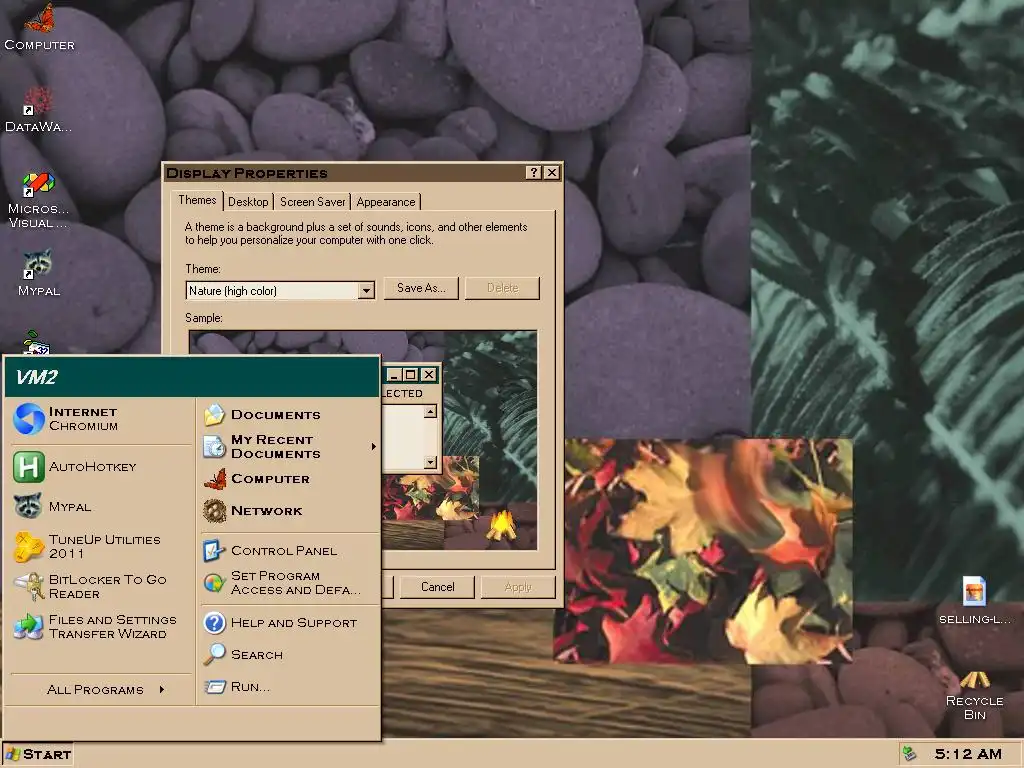The image size is (1024, 768).
Task: Click the selling-l... file on desktop
Action: [974, 600]
